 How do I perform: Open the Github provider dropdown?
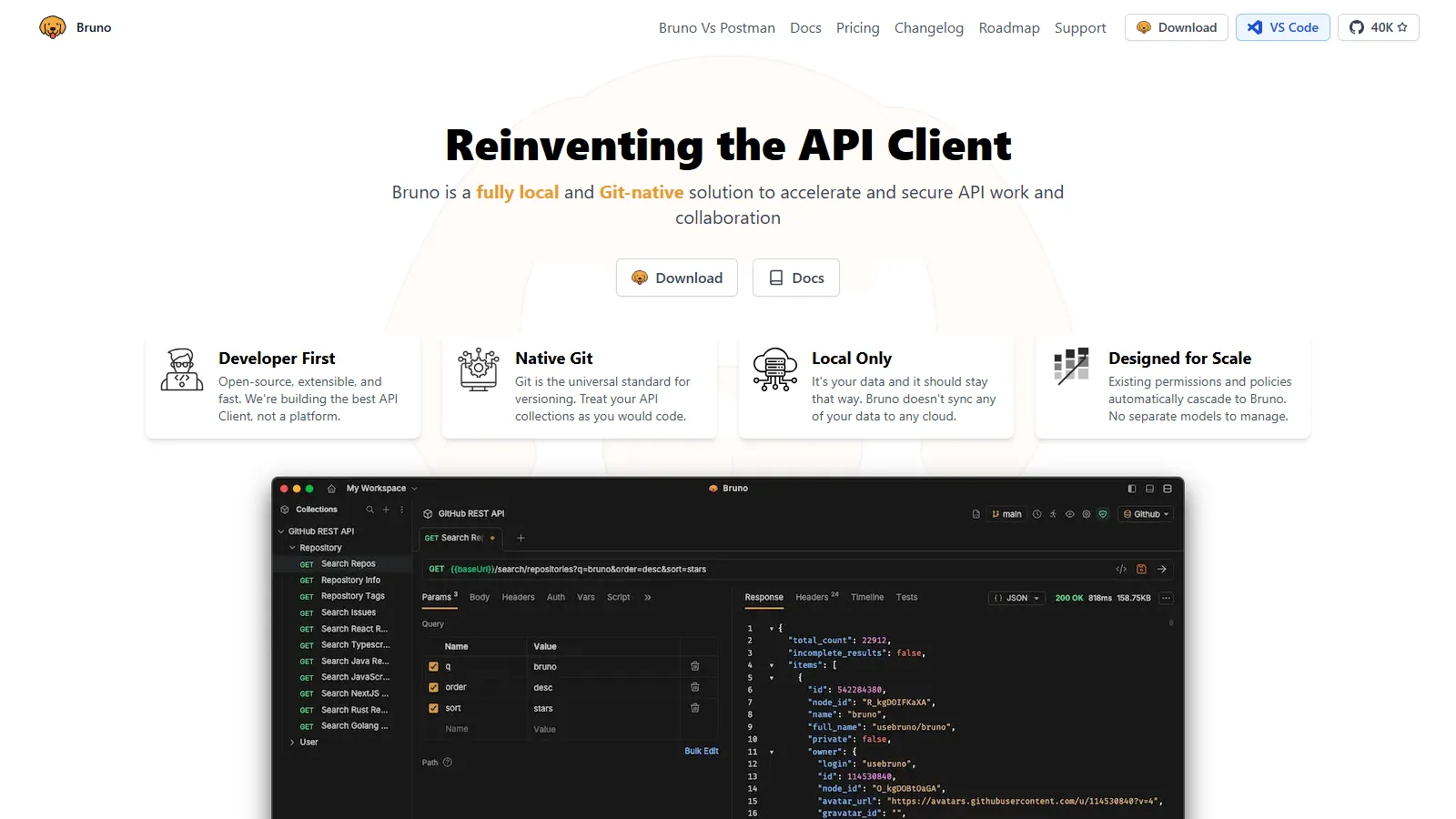1146,514
